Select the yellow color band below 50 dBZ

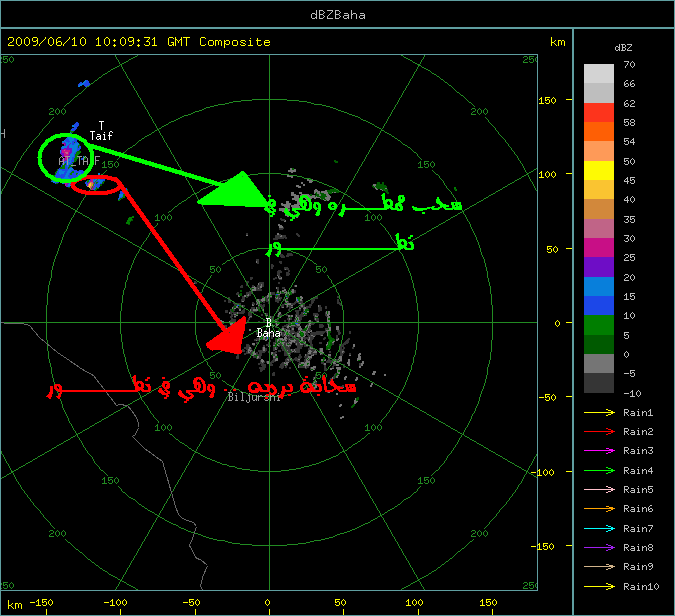[x=599, y=170]
